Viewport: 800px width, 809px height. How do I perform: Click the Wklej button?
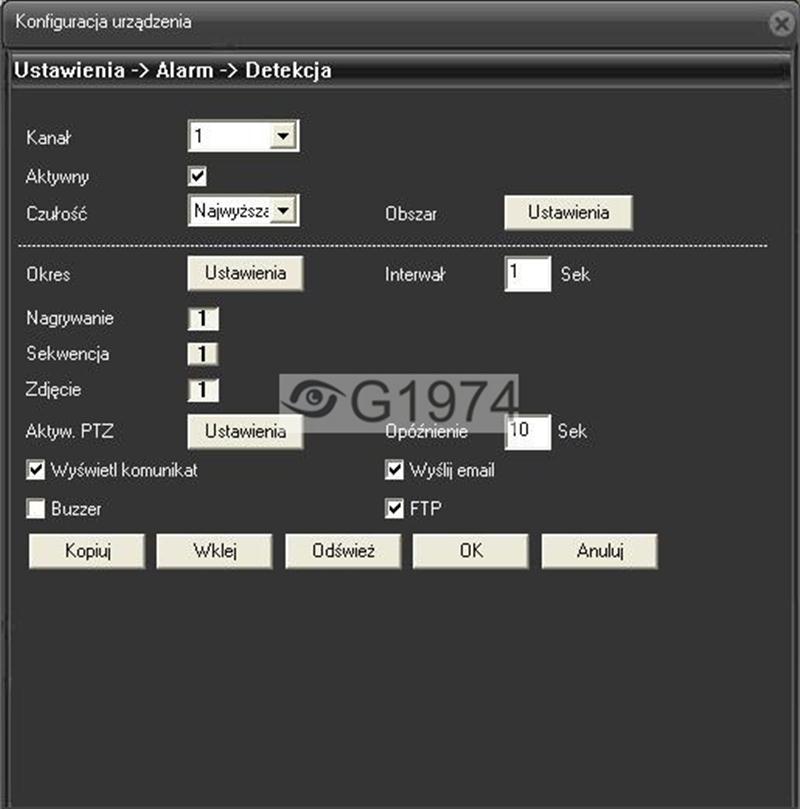coord(215,551)
